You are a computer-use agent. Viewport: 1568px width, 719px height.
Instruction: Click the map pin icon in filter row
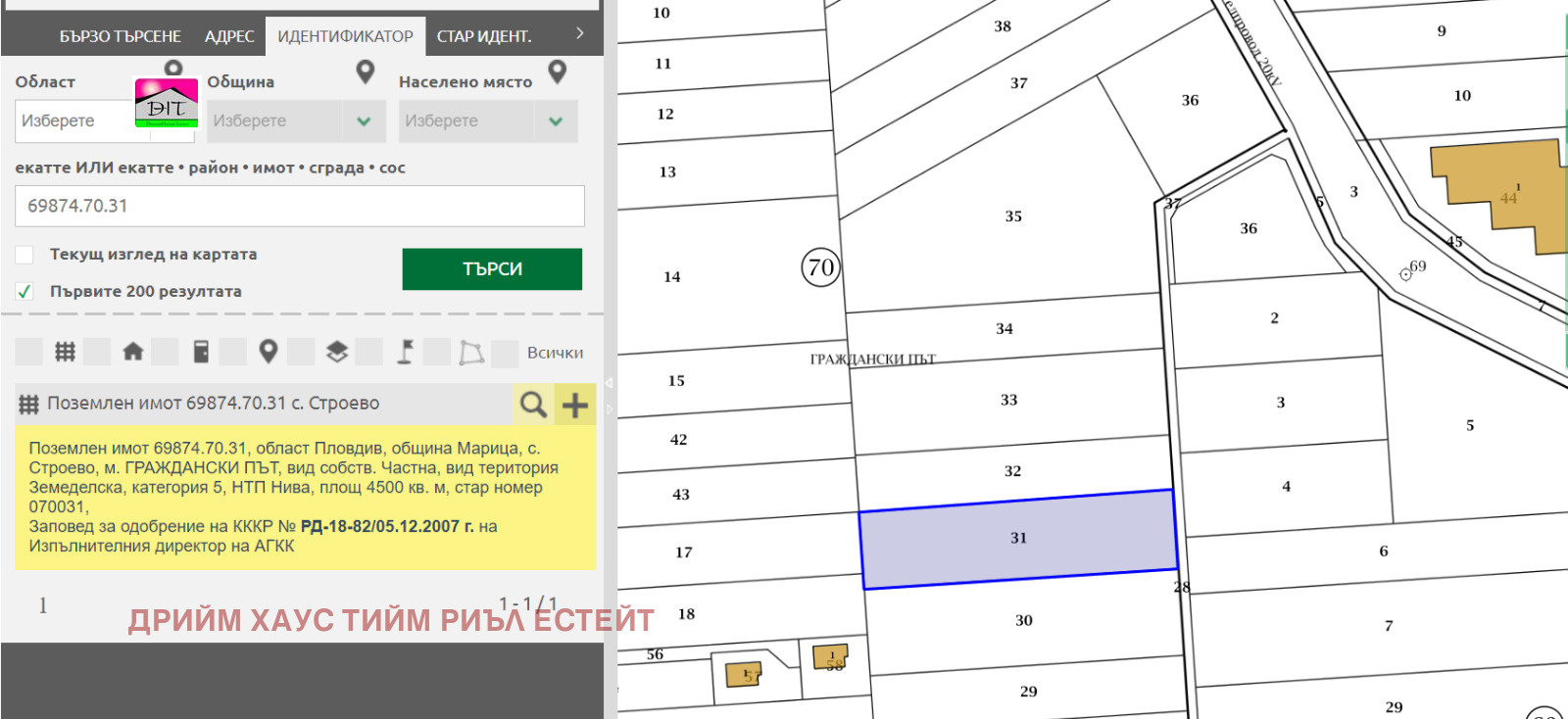tap(268, 352)
